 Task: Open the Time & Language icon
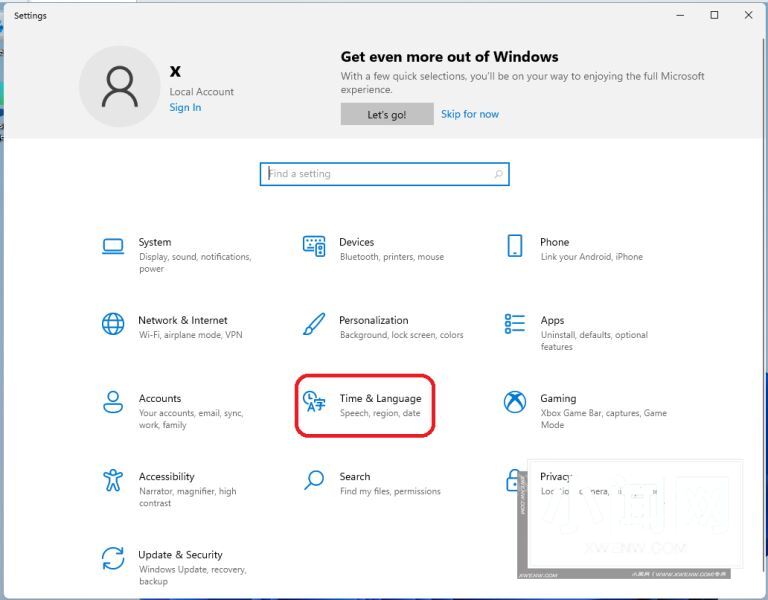(x=314, y=402)
